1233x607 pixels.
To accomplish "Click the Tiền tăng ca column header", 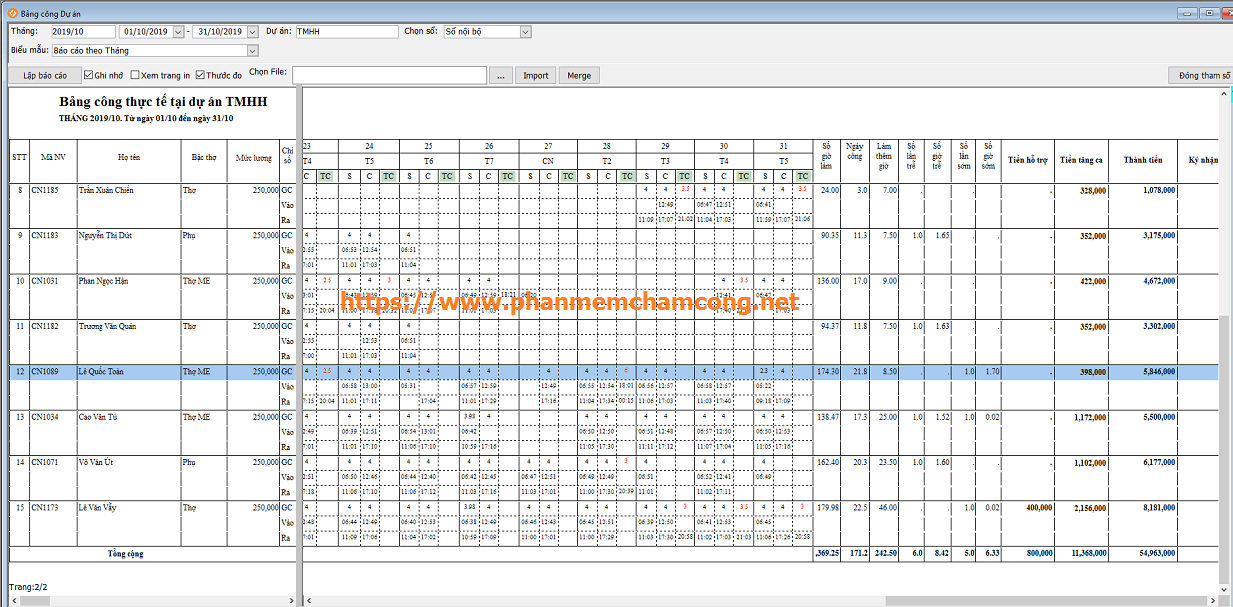I will click(x=1082, y=160).
